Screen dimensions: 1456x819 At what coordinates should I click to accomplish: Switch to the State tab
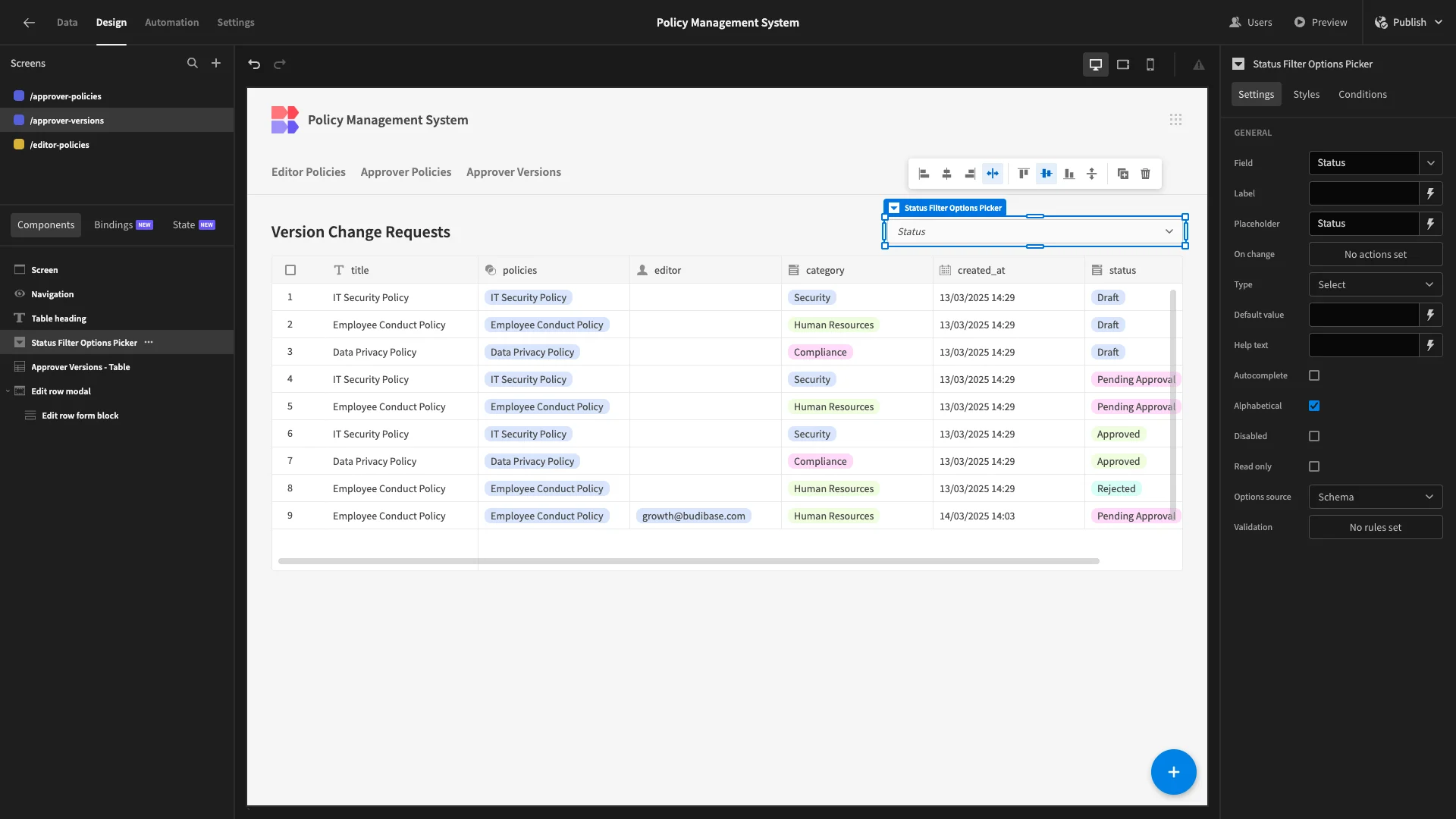[x=193, y=225]
